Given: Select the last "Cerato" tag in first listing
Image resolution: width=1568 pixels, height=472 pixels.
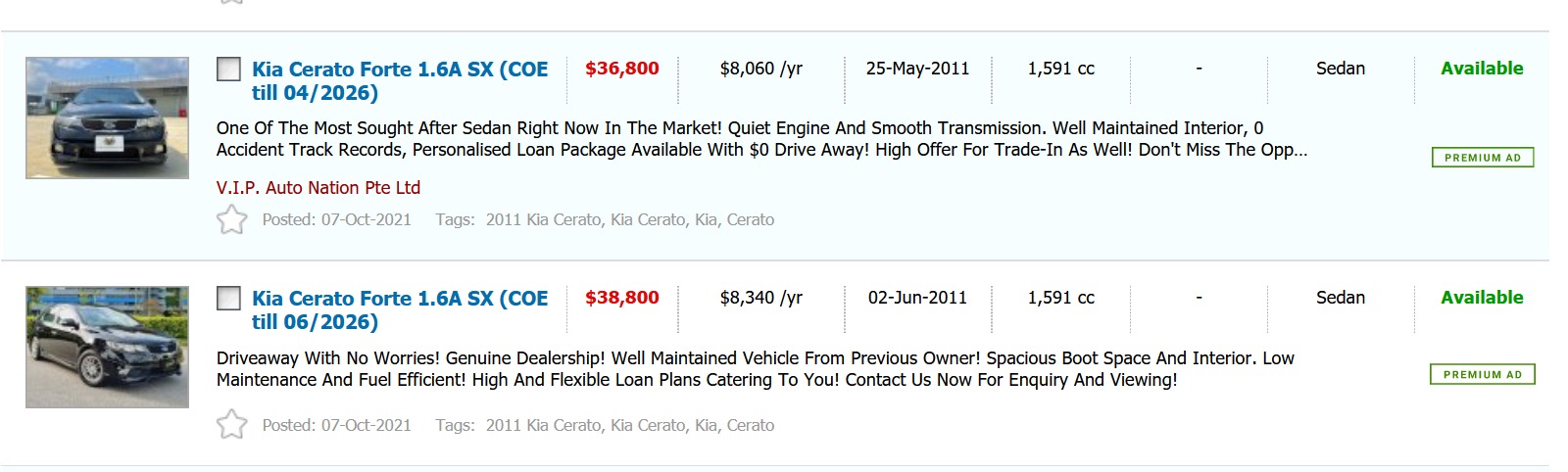Looking at the screenshot, I should point(751,220).
